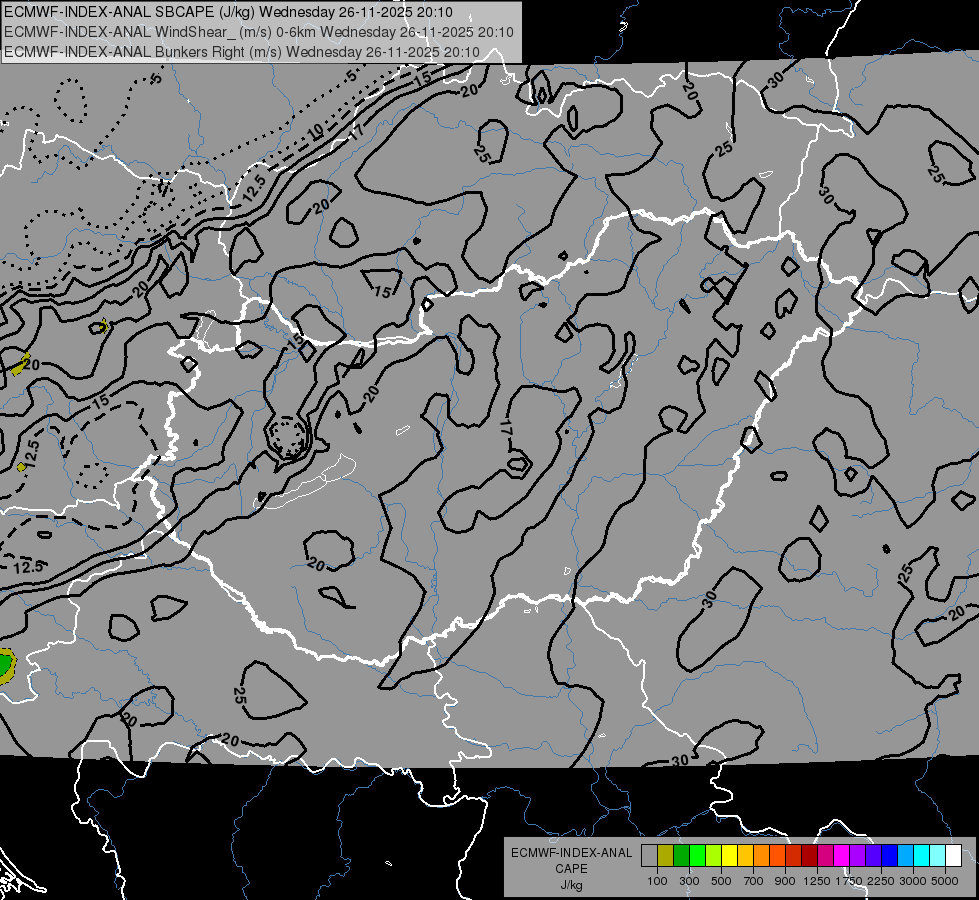
Task: Click the 100 legend value
Action: [x=657, y=881]
